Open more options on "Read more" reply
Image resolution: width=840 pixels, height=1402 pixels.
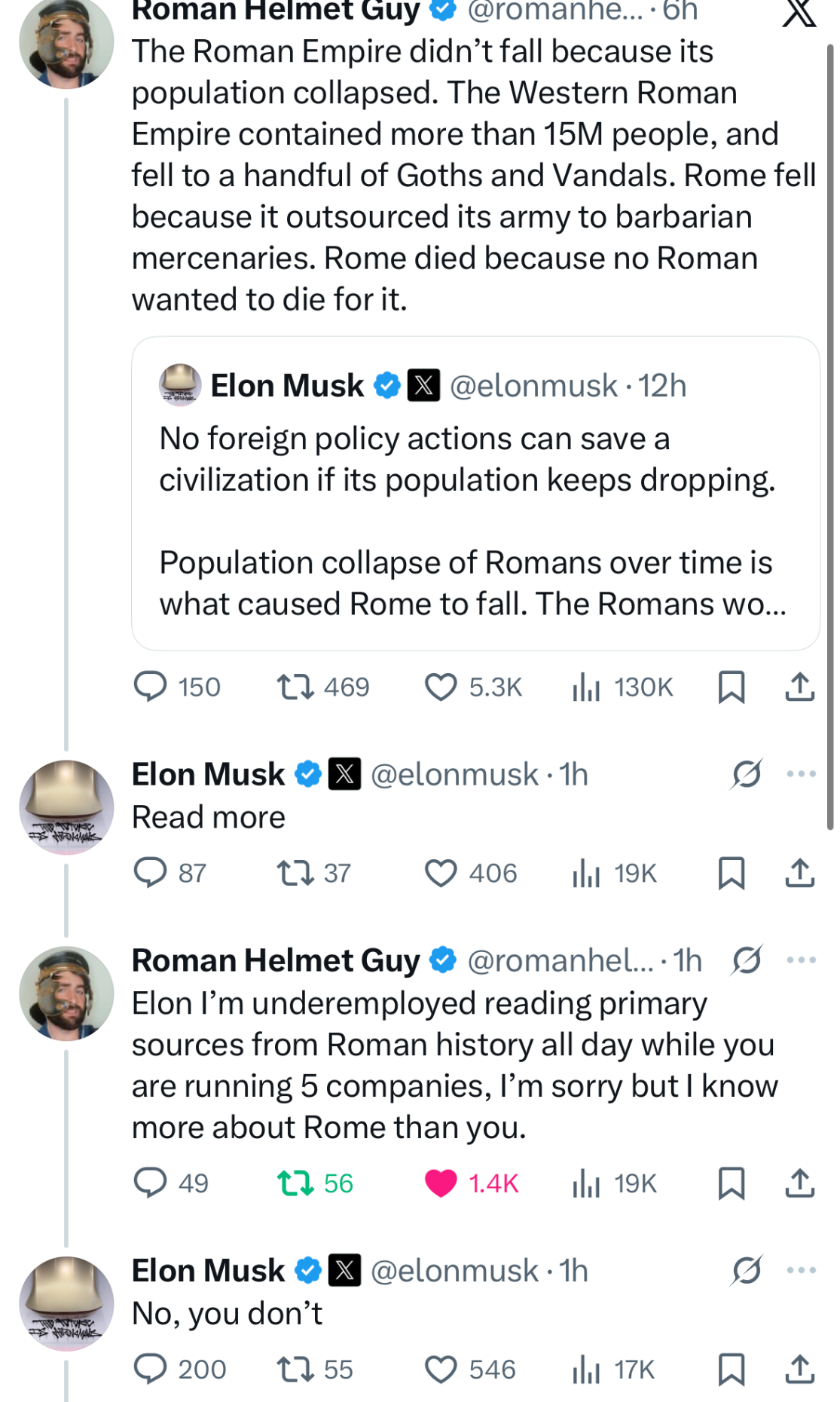click(x=801, y=773)
